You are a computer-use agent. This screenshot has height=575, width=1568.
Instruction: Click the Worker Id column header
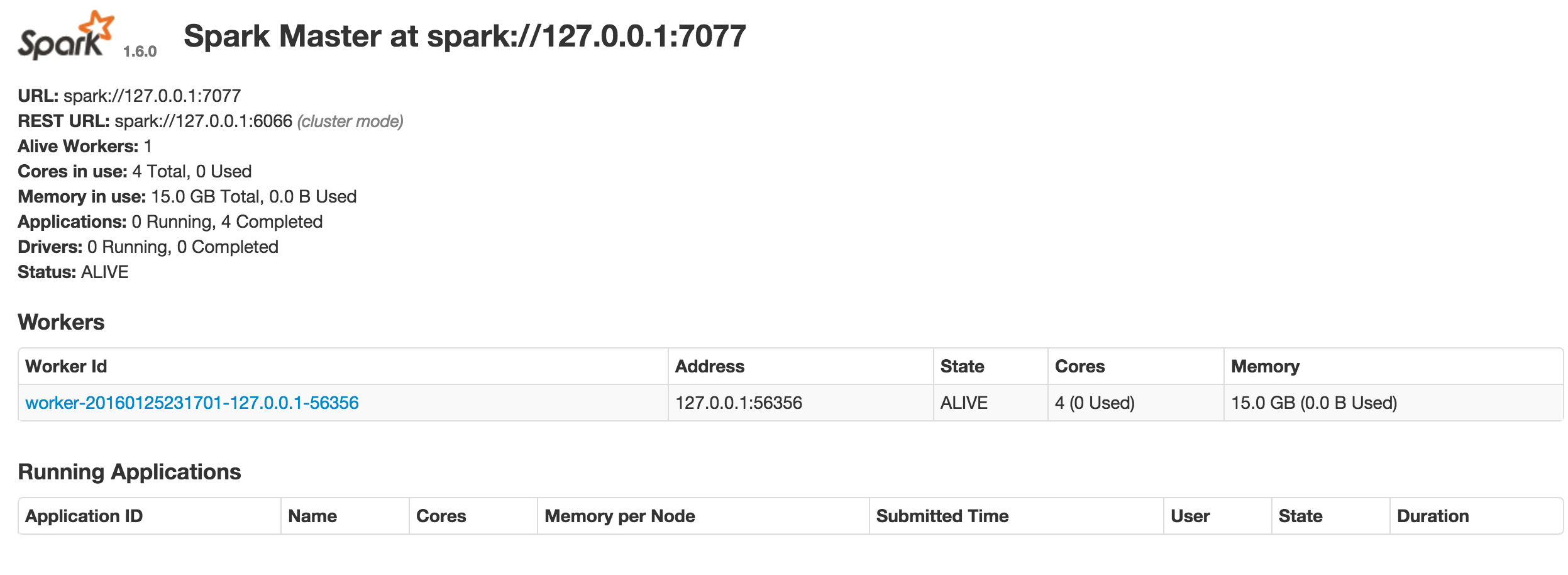66,367
